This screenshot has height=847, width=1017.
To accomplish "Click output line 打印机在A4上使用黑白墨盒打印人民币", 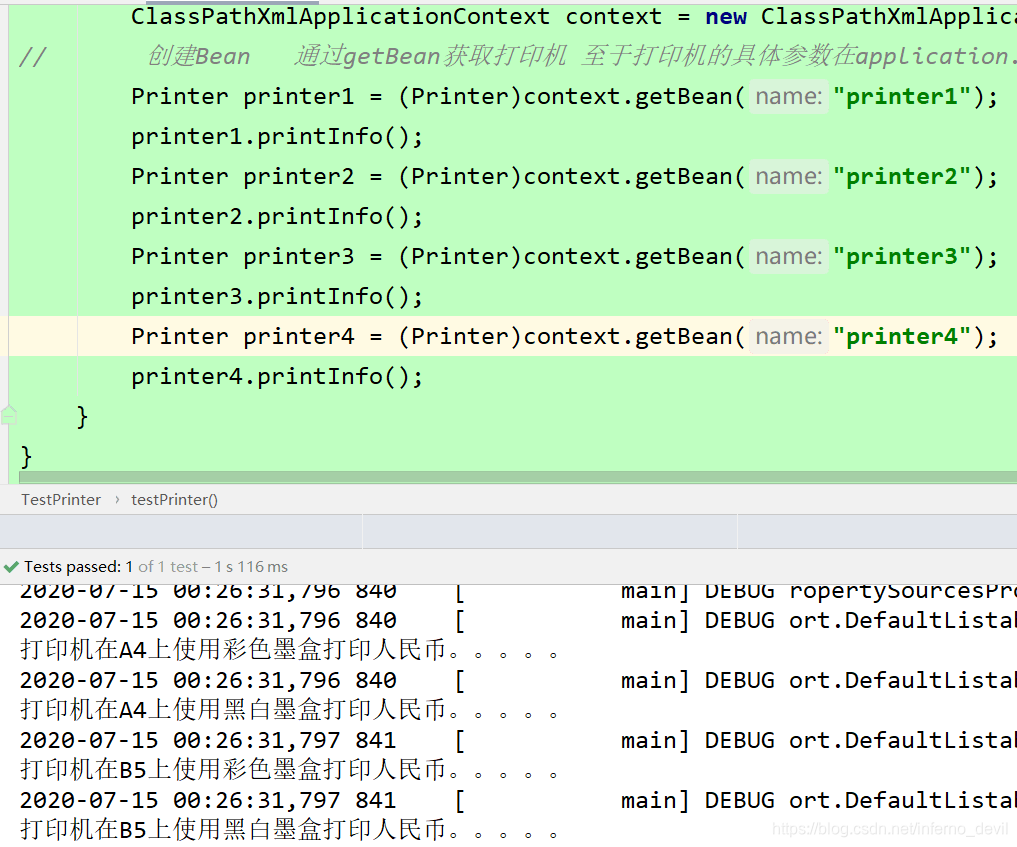I will click(289, 710).
